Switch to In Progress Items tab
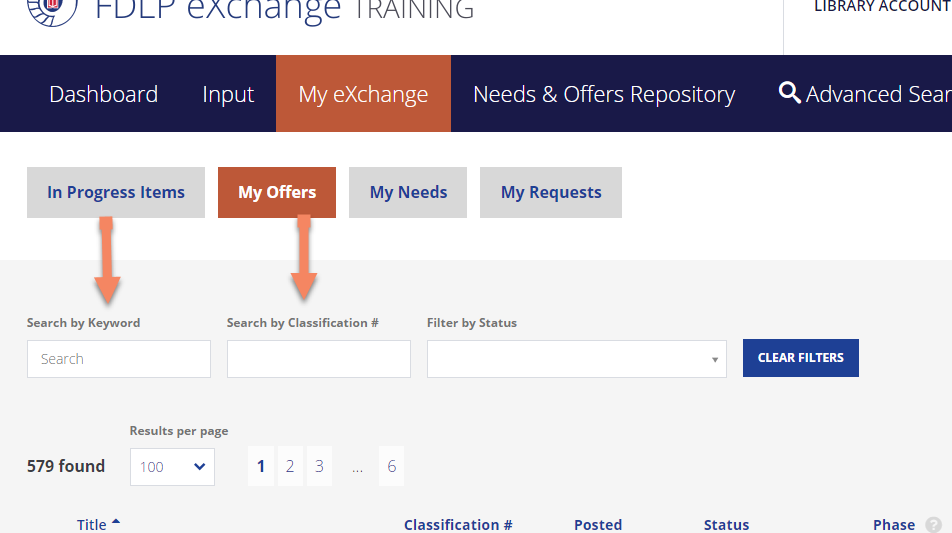The image size is (952, 533). [116, 192]
